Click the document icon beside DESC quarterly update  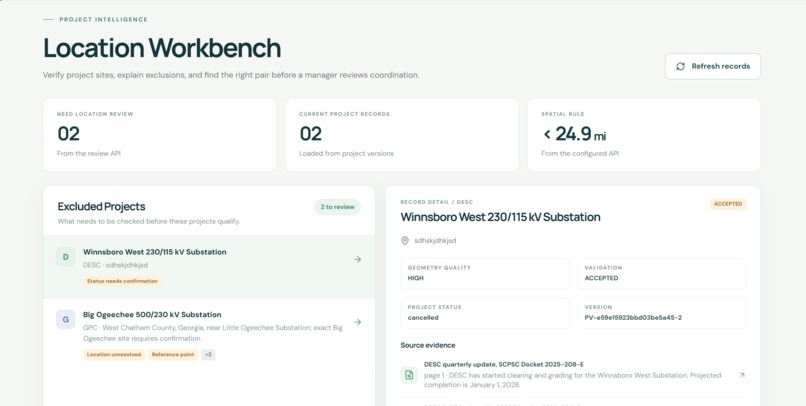point(409,375)
